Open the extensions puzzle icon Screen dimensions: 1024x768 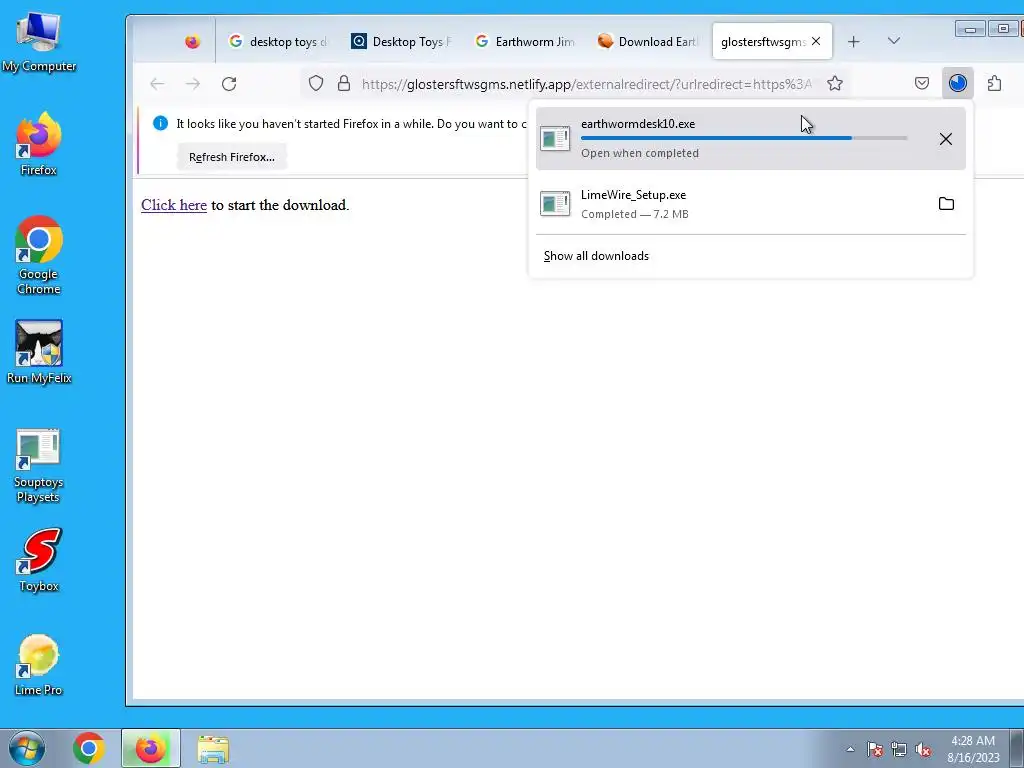click(x=994, y=84)
